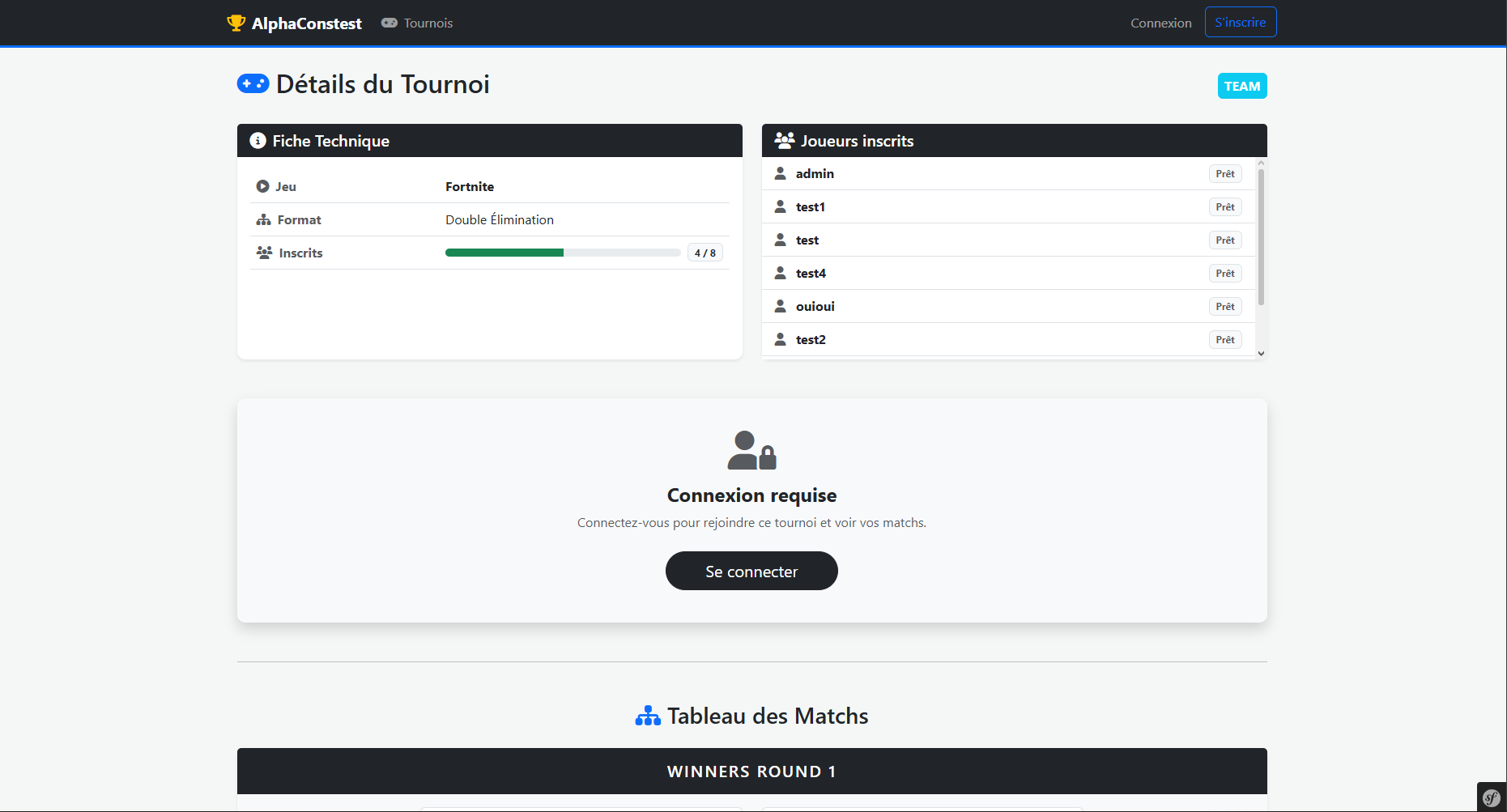1507x812 pixels.
Task: Click the user icon beside test1
Action: click(781, 206)
